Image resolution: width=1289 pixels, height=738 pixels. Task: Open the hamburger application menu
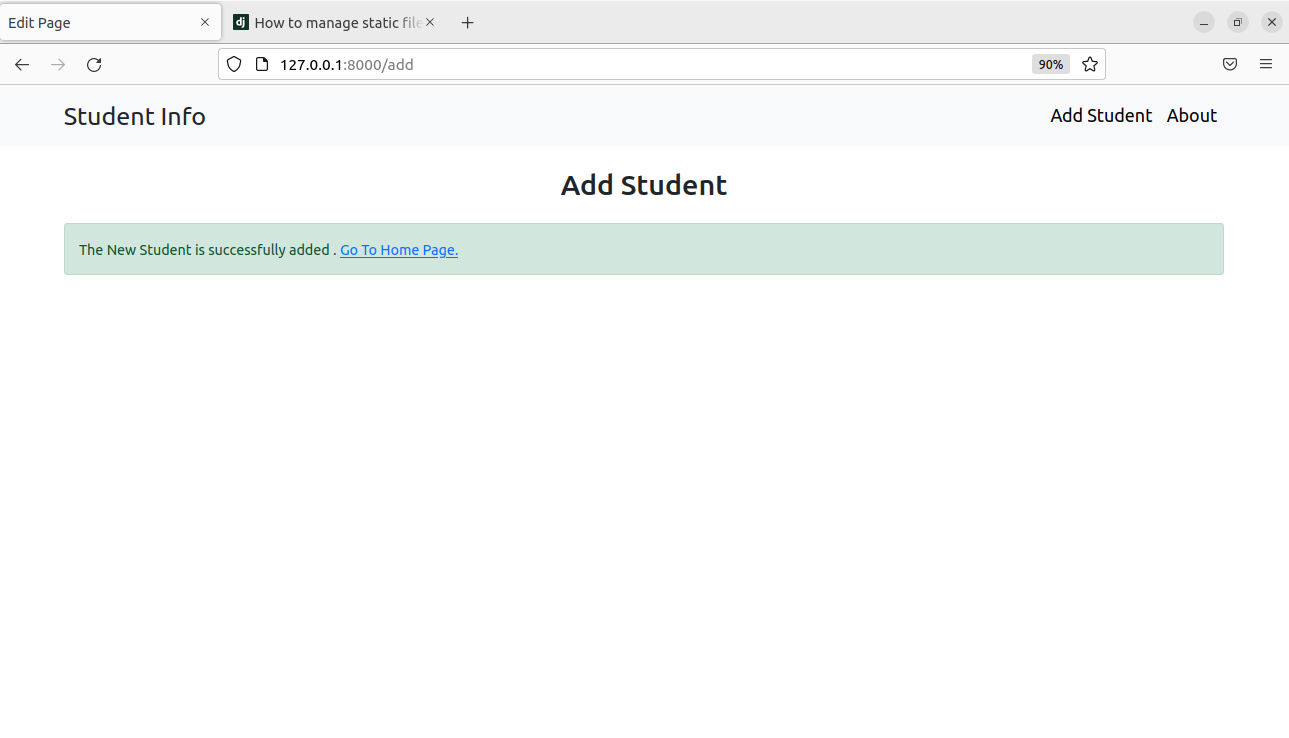pos(1265,64)
